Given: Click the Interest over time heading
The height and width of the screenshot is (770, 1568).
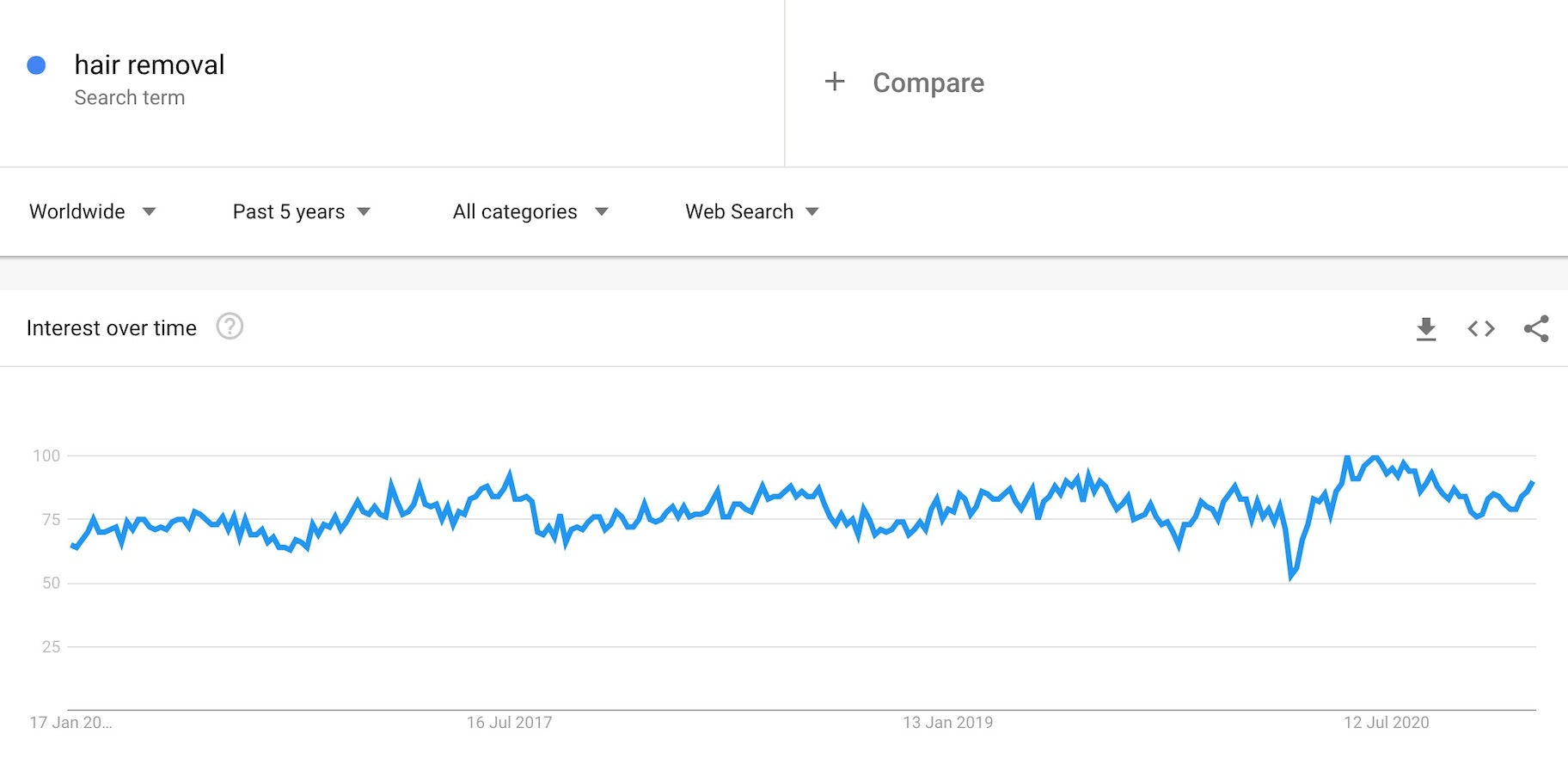Looking at the screenshot, I should coord(112,328).
